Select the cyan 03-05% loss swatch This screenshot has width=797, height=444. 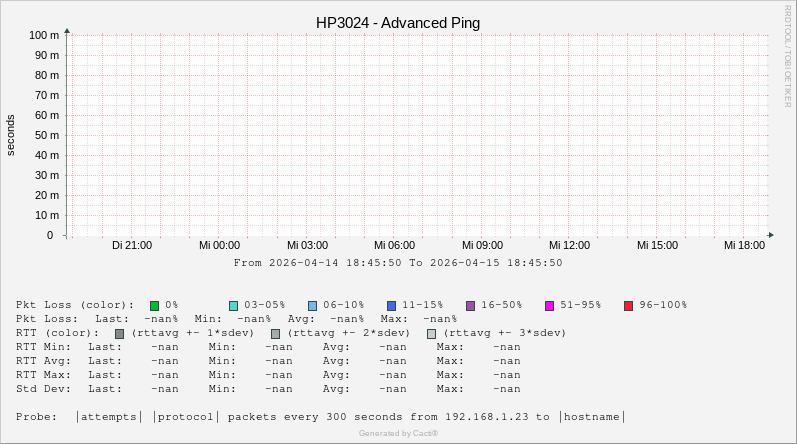pos(233,305)
